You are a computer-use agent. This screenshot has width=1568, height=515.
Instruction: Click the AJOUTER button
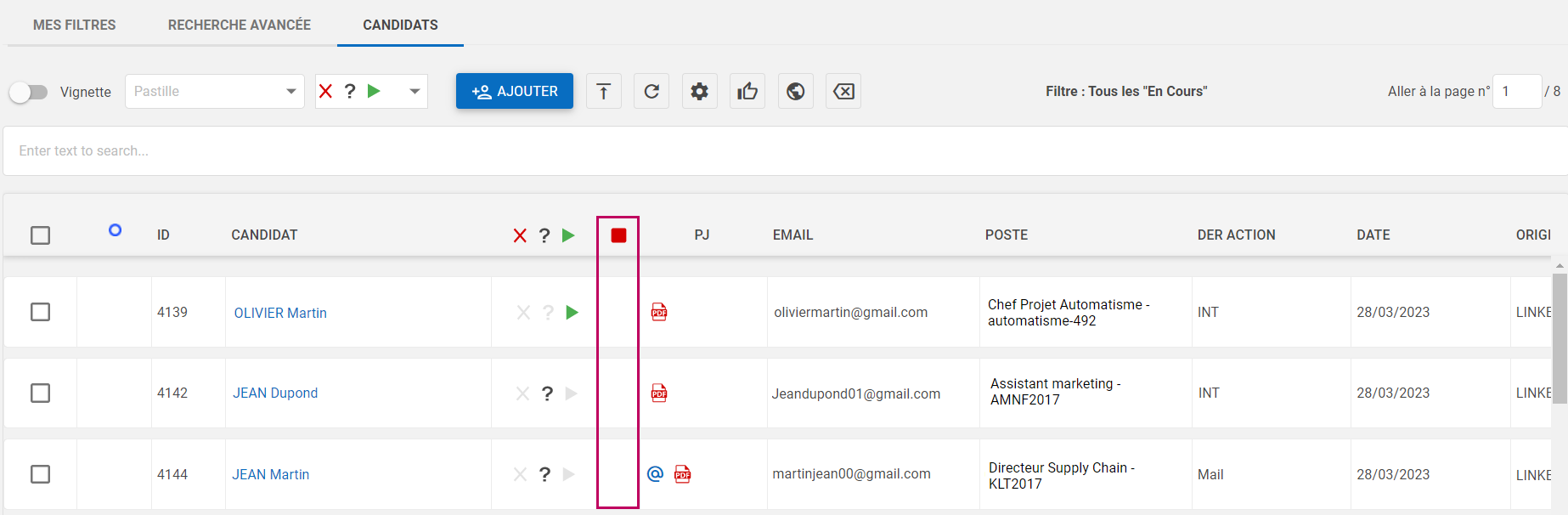click(x=514, y=91)
